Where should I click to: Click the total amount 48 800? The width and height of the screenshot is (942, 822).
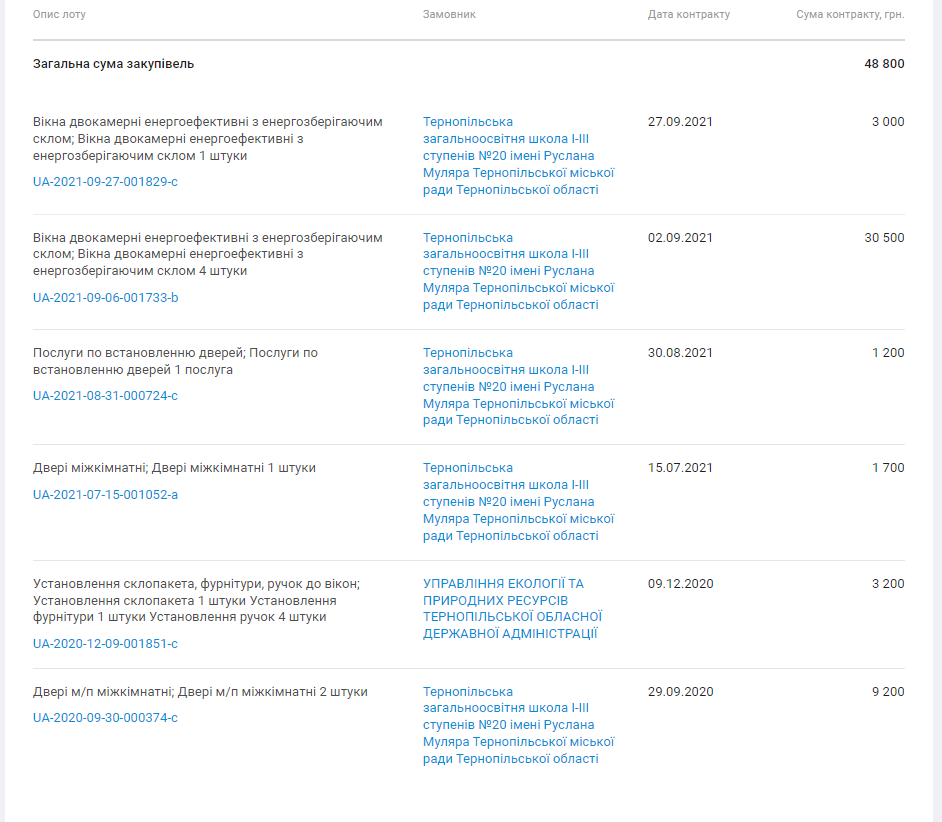(884, 64)
